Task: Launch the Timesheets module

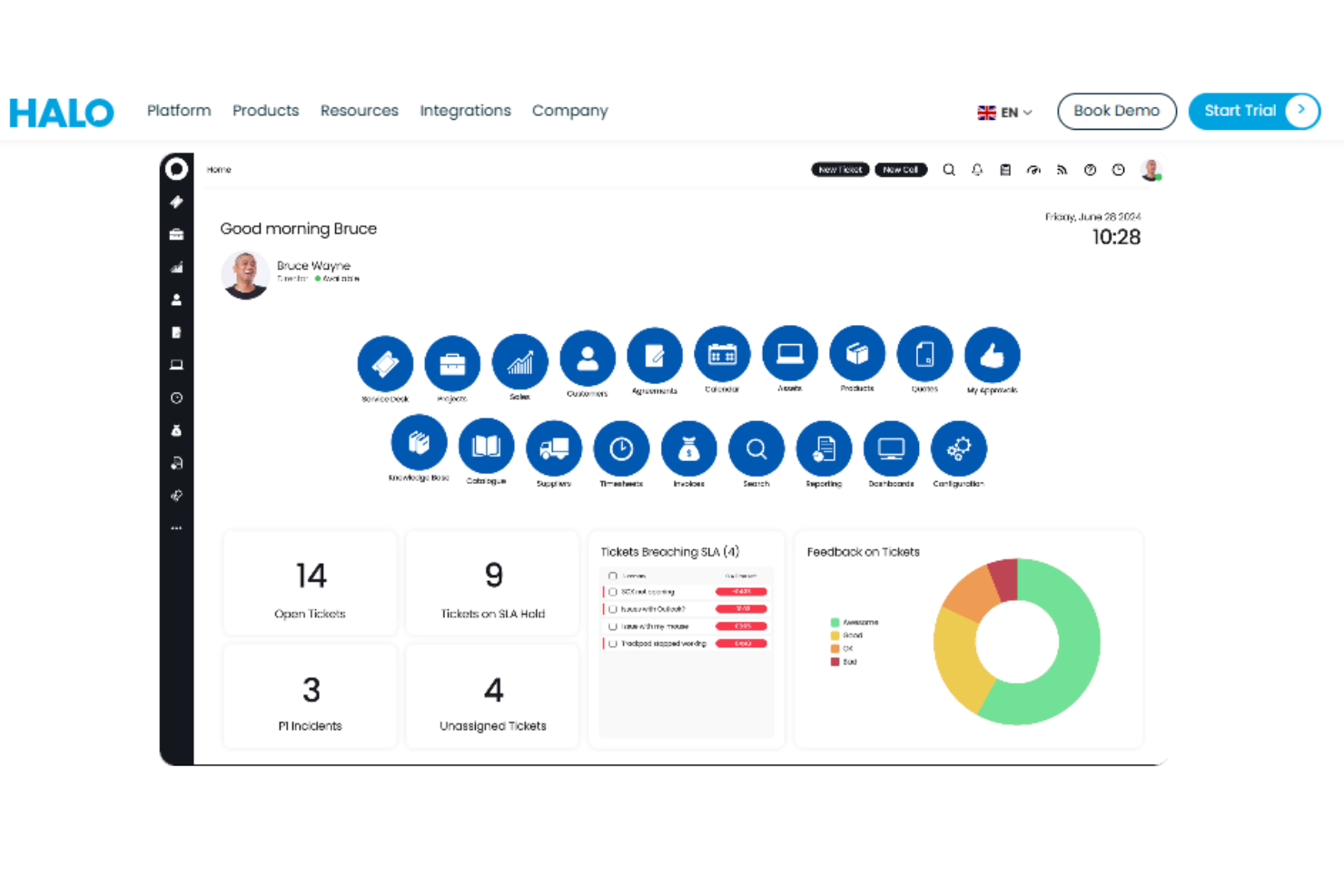Action: pos(621,449)
